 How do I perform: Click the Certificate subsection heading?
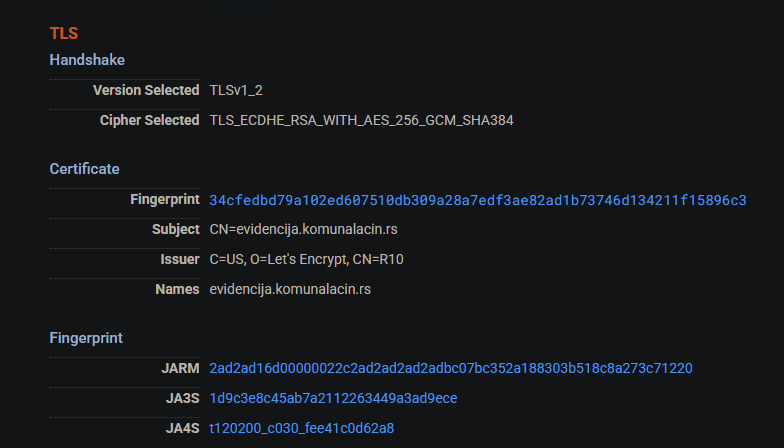pyautogui.click(x=84, y=169)
